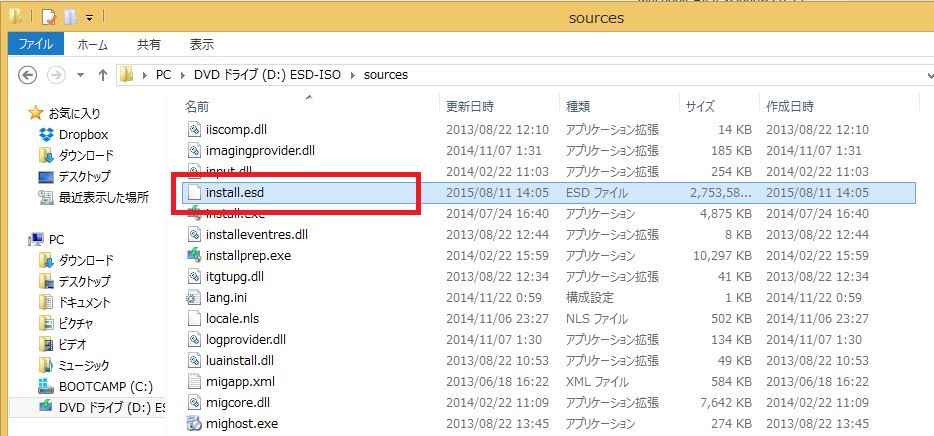Sort by 種類 column header
The height and width of the screenshot is (436, 934).
[578, 107]
